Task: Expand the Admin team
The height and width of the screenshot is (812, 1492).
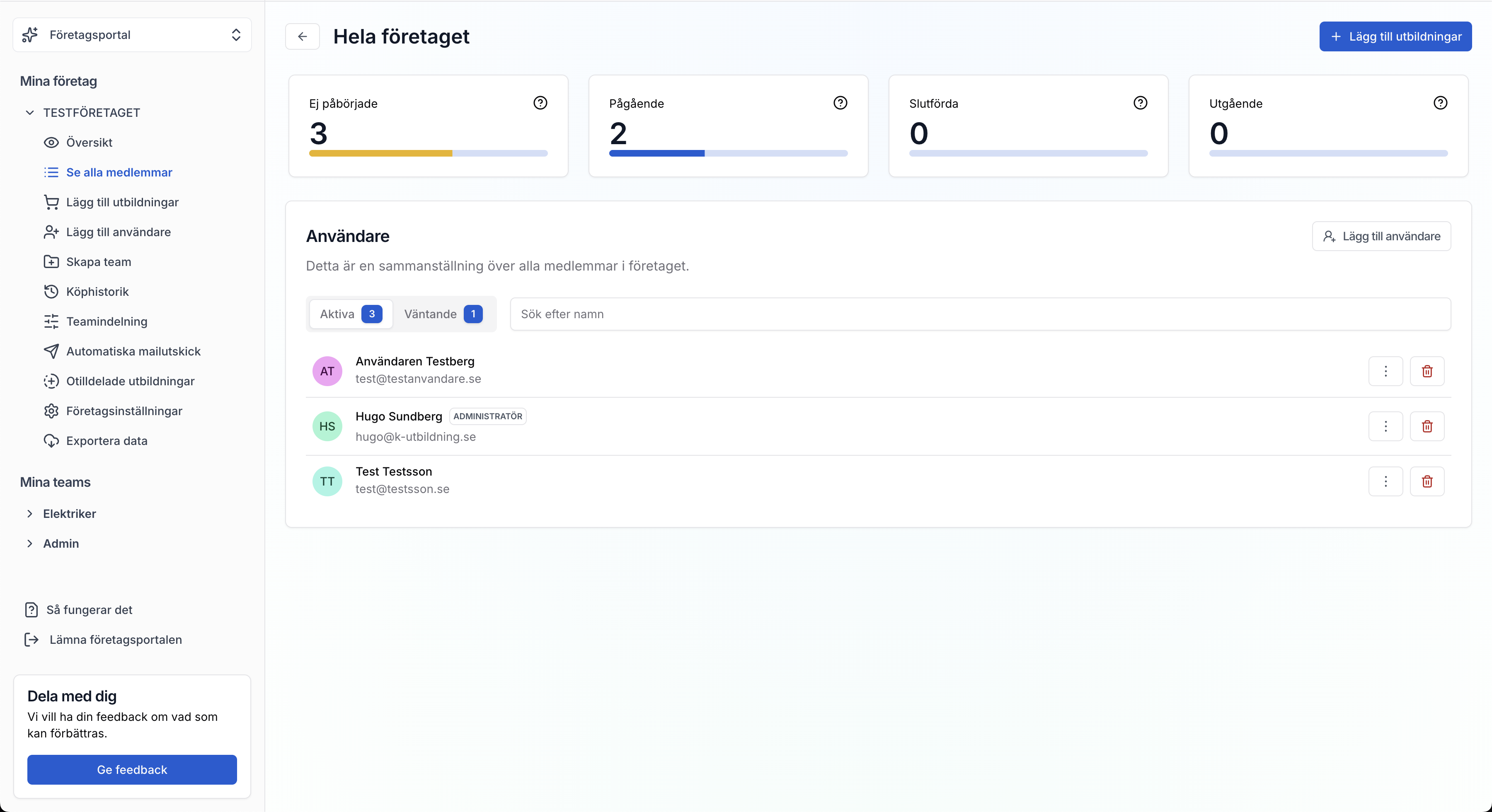Action: tap(30, 543)
